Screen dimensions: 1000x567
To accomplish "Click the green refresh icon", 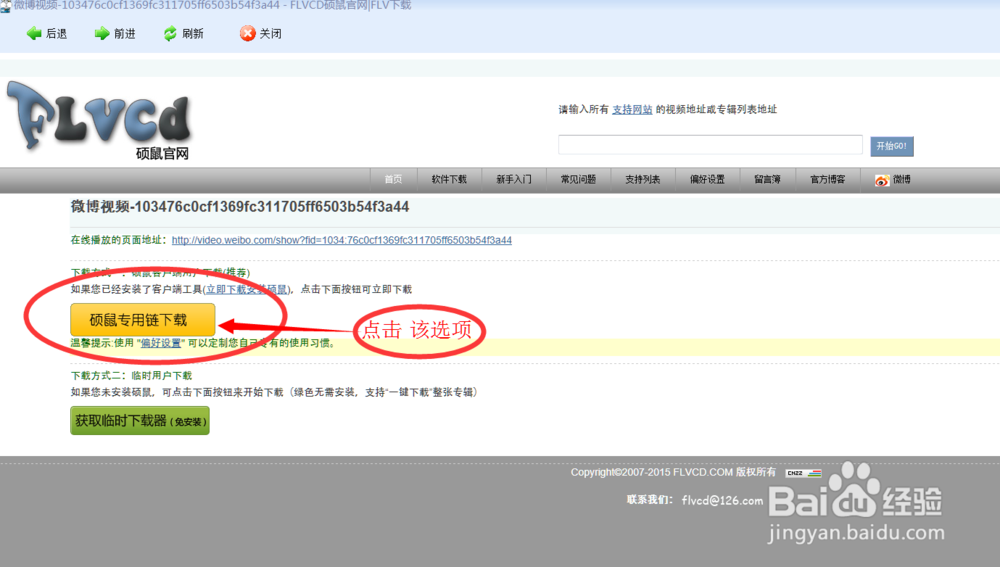I will pyautogui.click(x=170, y=33).
